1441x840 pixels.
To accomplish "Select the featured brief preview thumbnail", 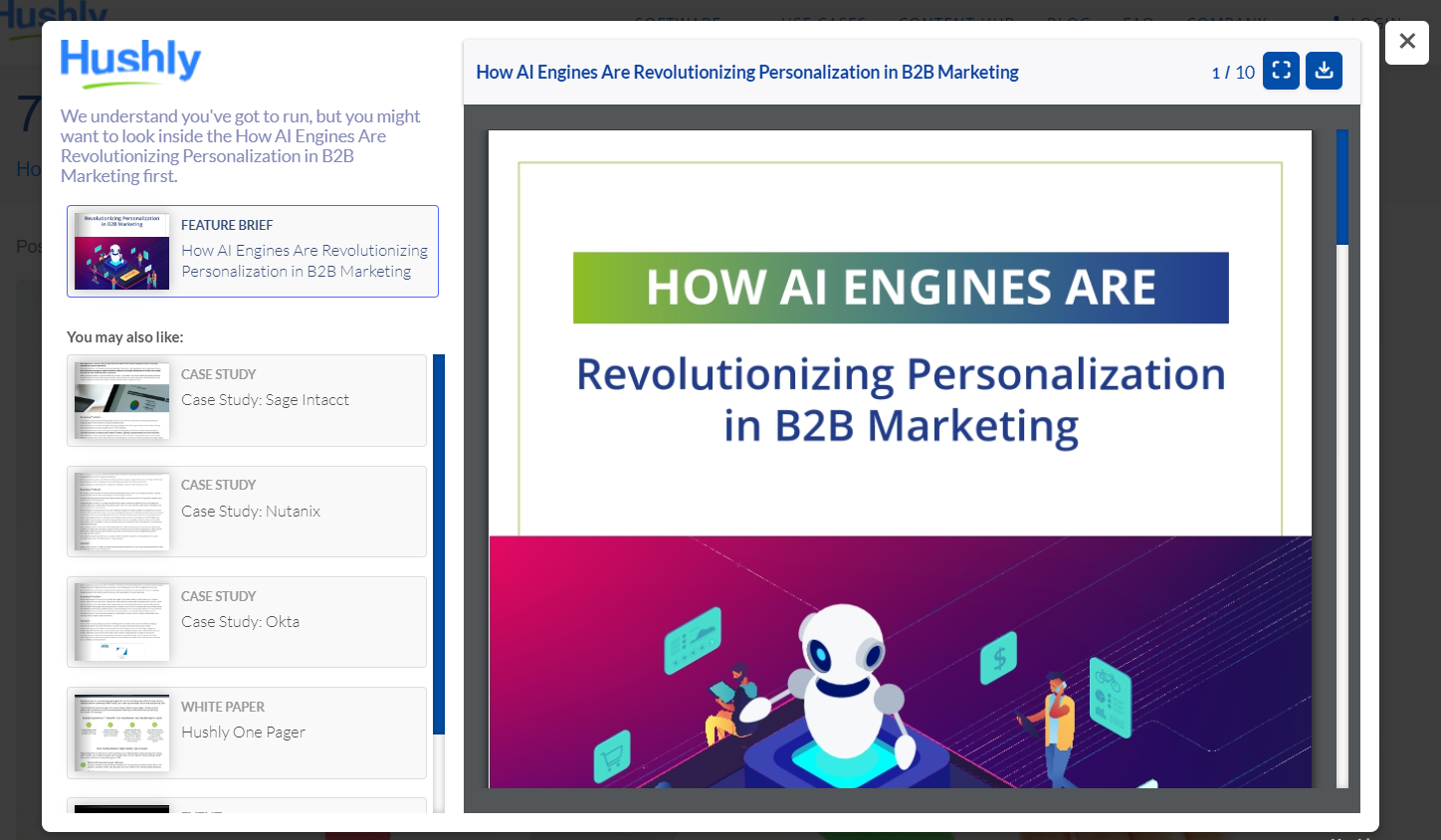I will point(121,251).
